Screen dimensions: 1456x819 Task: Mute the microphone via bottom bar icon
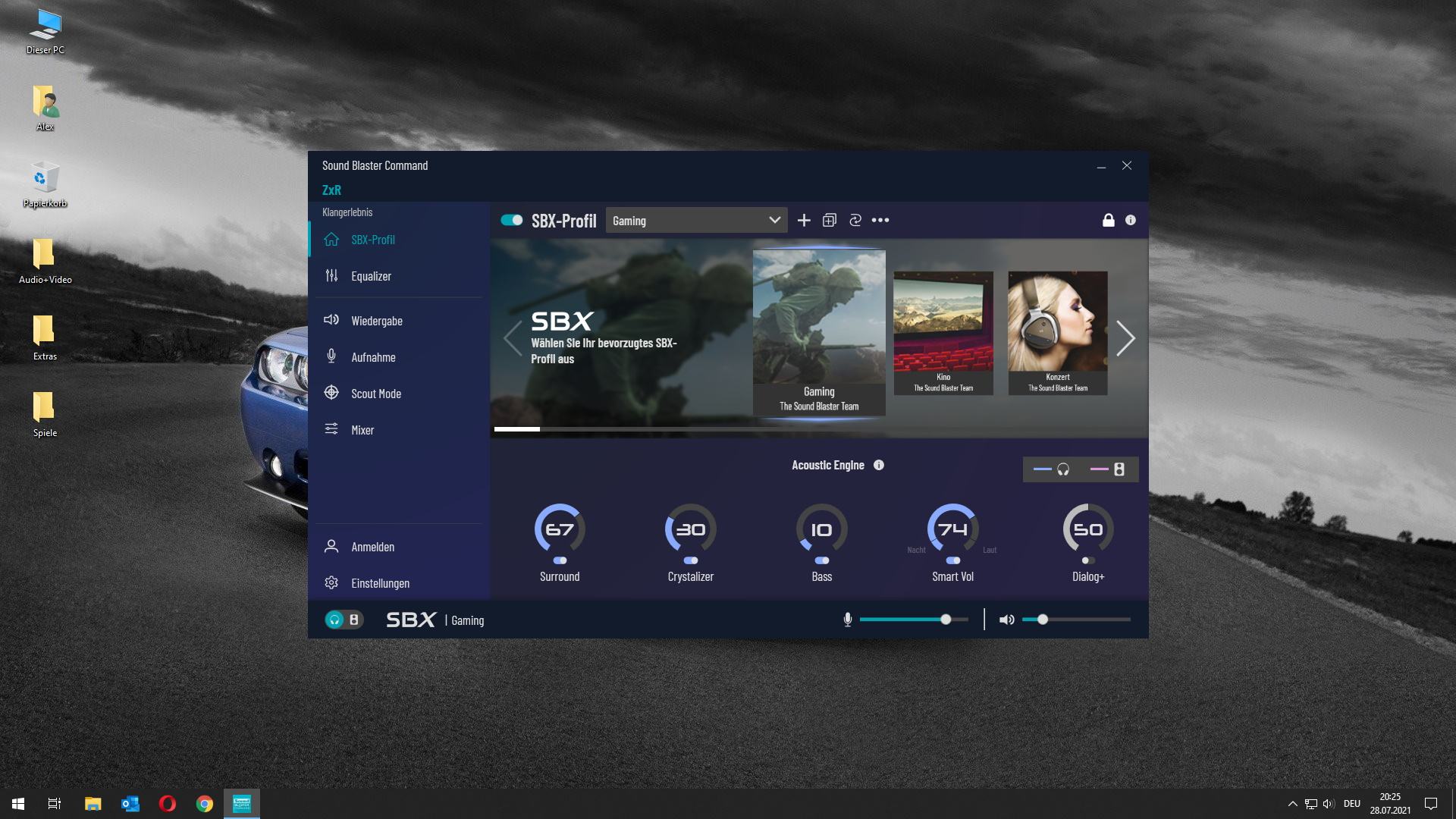point(848,620)
